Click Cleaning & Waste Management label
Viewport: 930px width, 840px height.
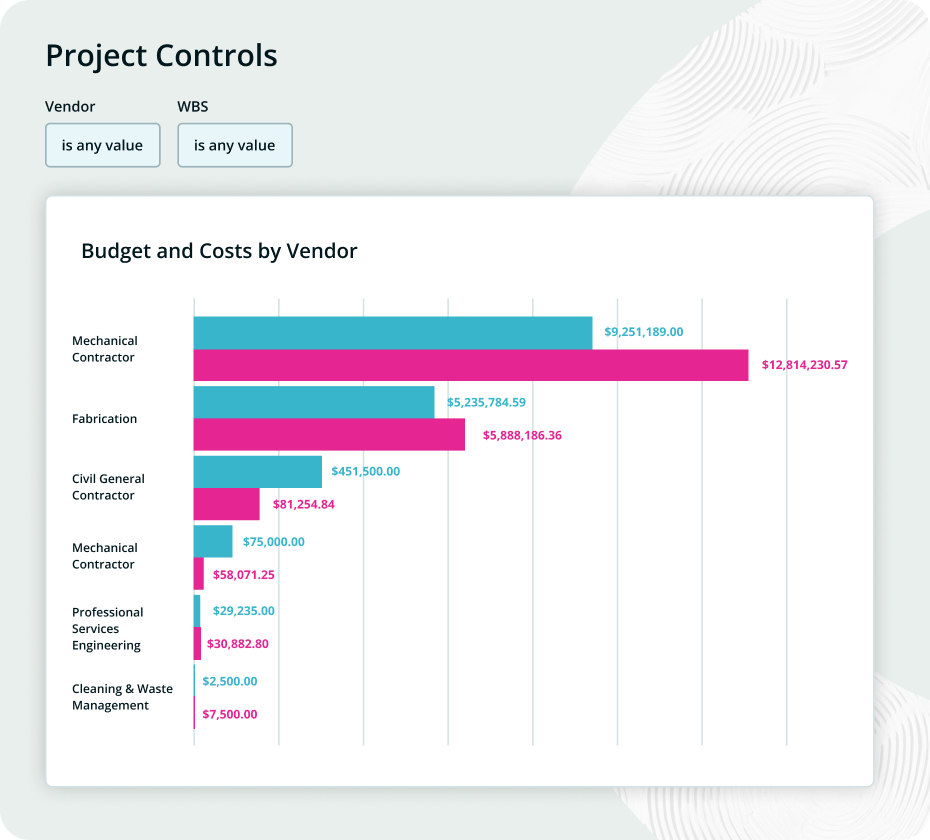click(121, 697)
